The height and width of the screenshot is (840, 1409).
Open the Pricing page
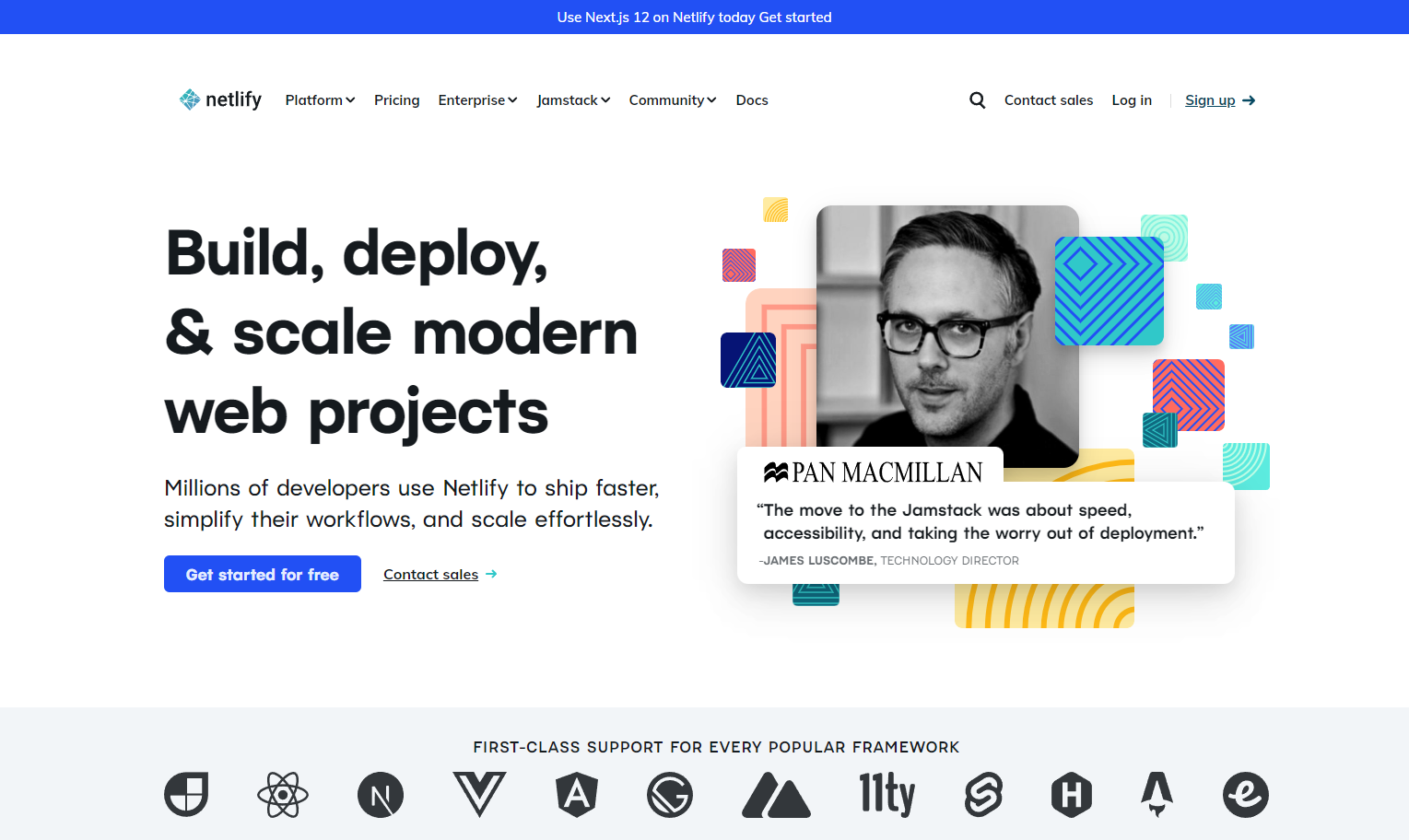[397, 99]
